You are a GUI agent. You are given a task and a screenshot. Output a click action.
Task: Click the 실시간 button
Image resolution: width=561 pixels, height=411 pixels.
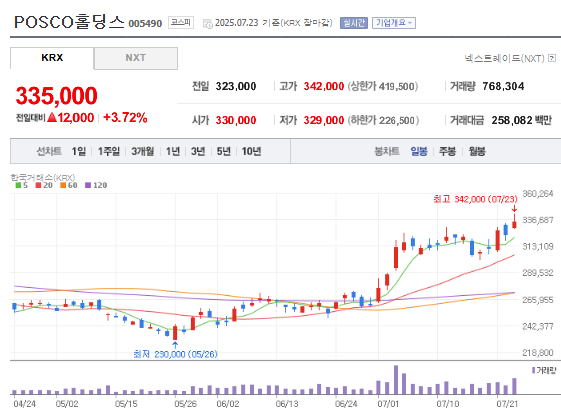click(x=353, y=23)
